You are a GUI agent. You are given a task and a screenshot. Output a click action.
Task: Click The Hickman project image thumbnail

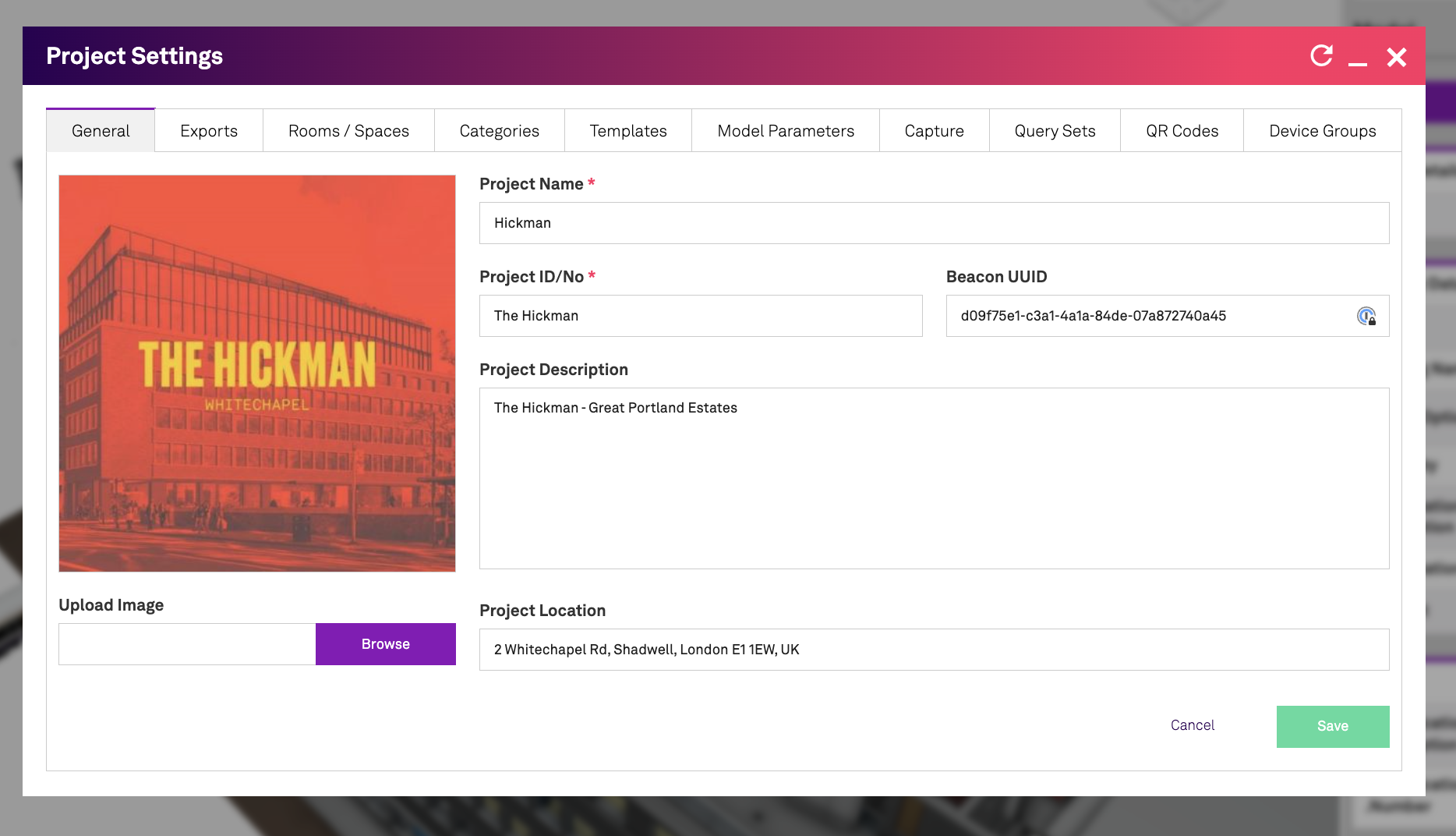257,374
